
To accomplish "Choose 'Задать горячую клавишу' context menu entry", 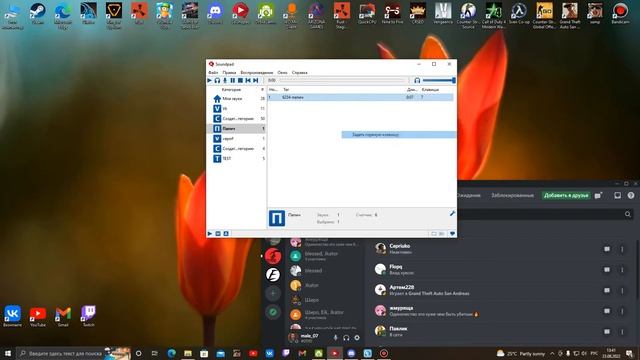I will pos(399,135).
